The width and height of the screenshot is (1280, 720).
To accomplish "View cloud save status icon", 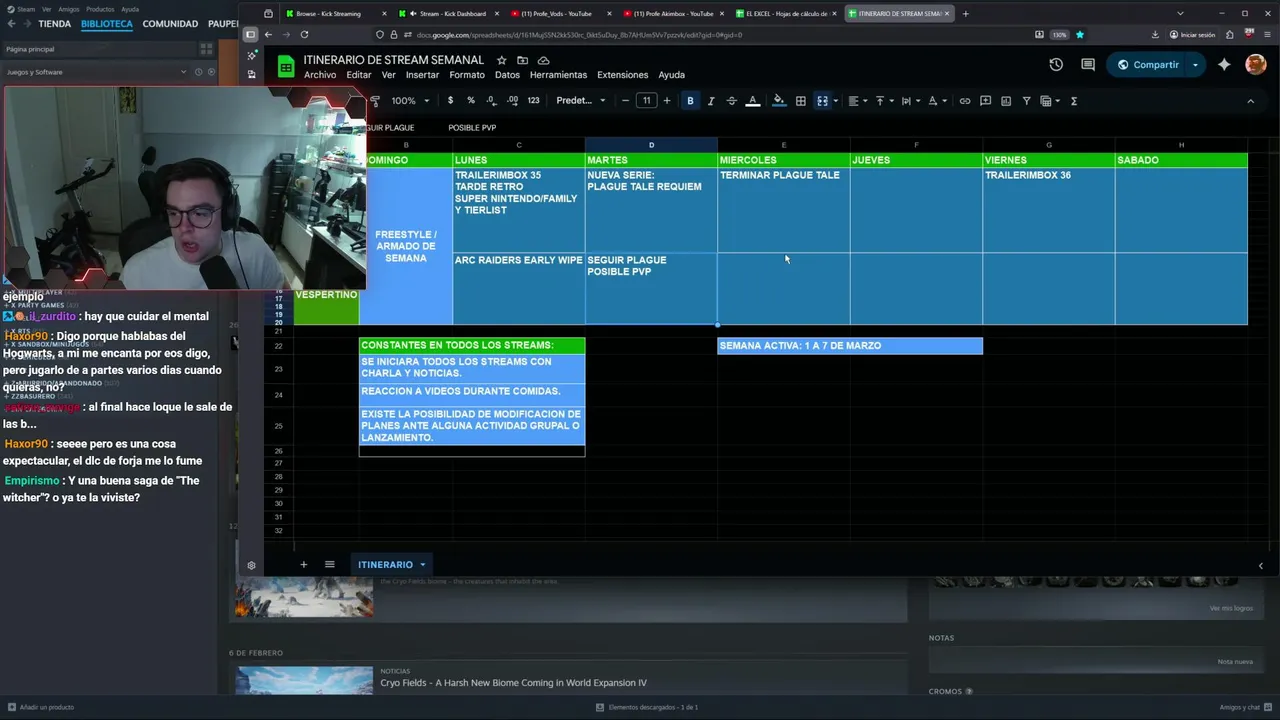I will coord(543,60).
